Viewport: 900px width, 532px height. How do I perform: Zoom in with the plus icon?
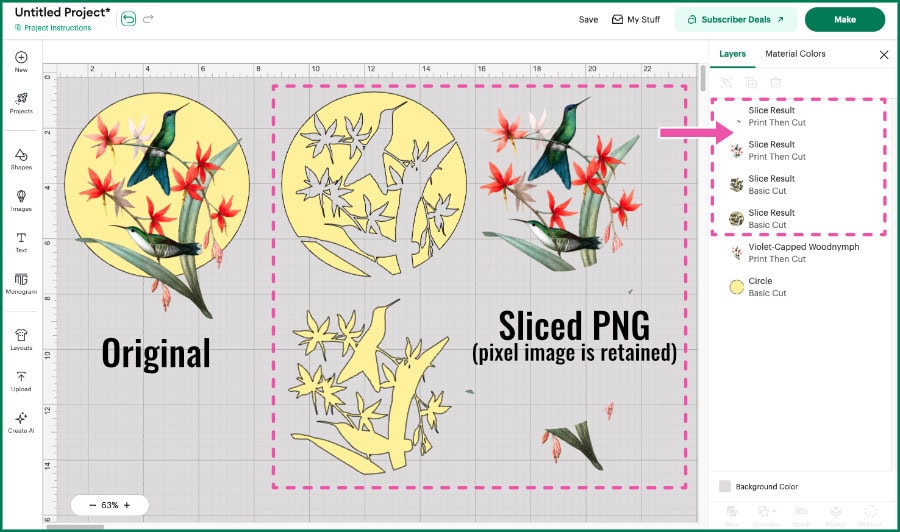click(127, 505)
